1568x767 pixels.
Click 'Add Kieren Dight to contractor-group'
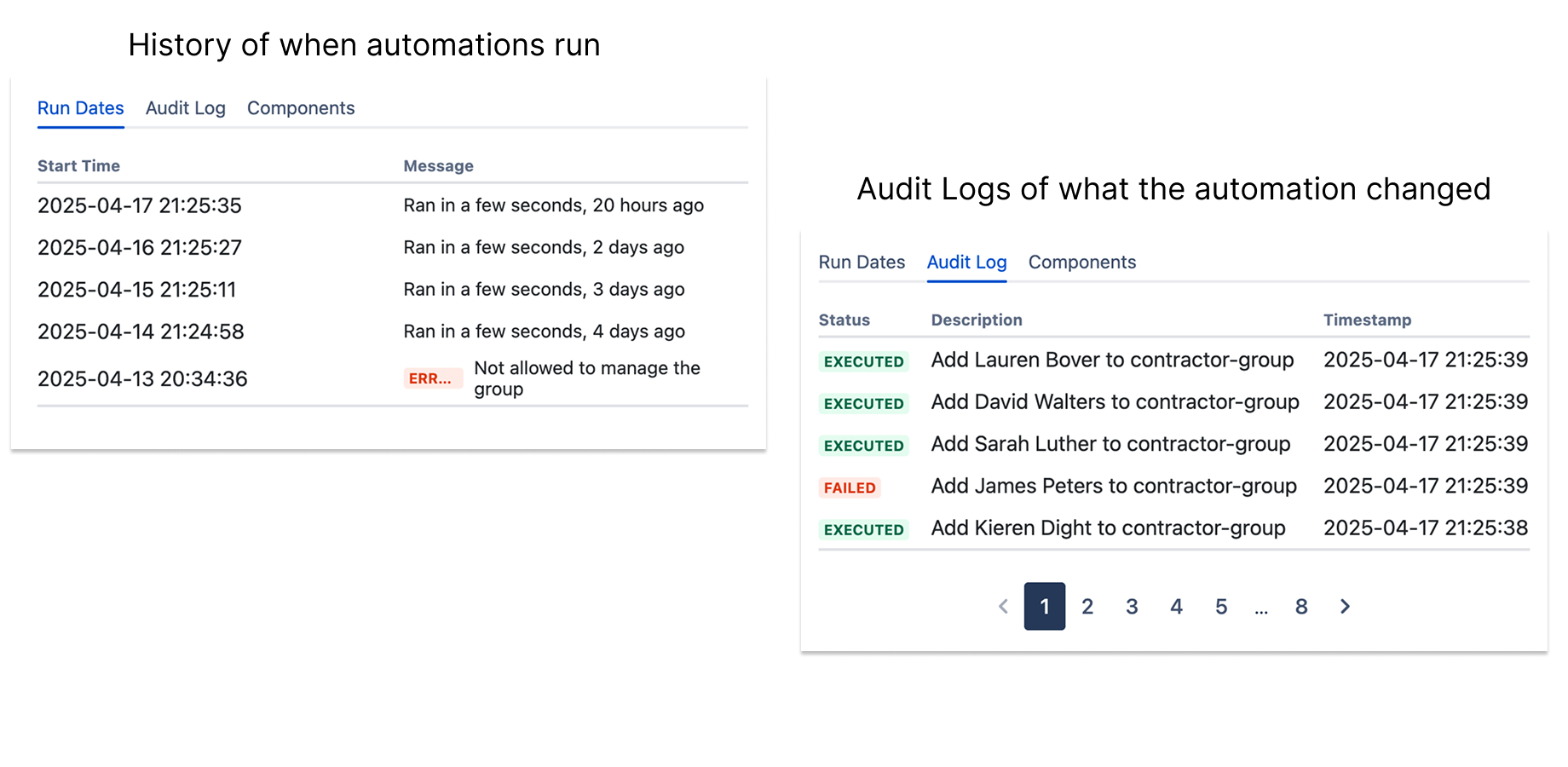click(1108, 528)
